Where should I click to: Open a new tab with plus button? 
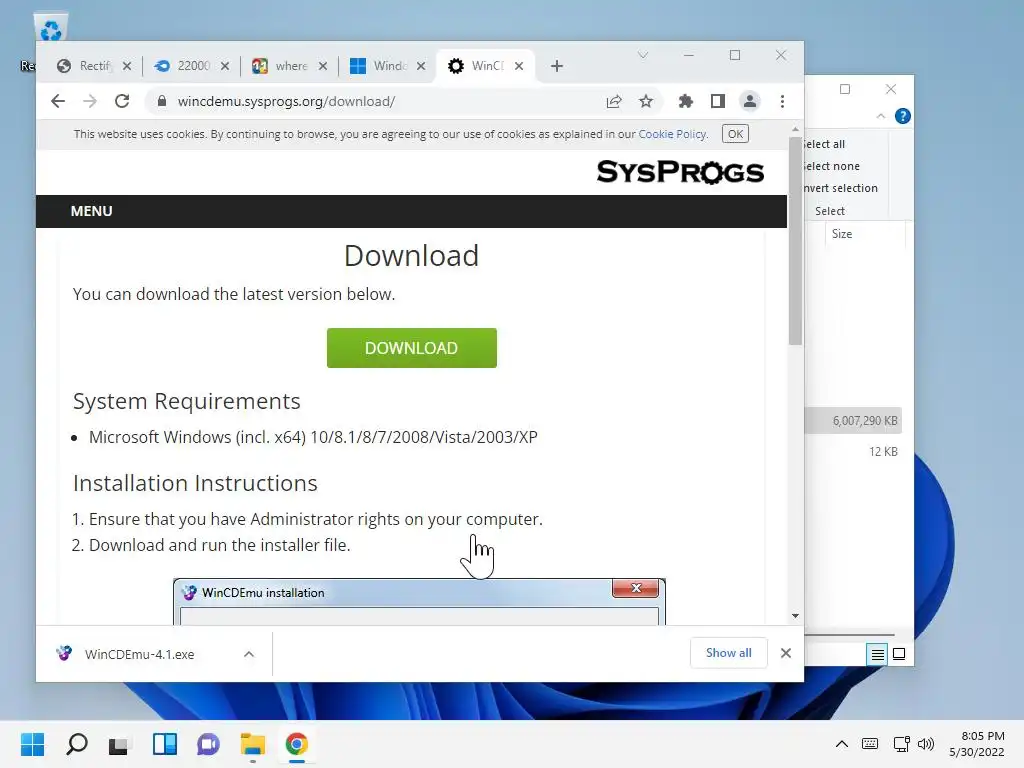pyautogui.click(x=556, y=66)
